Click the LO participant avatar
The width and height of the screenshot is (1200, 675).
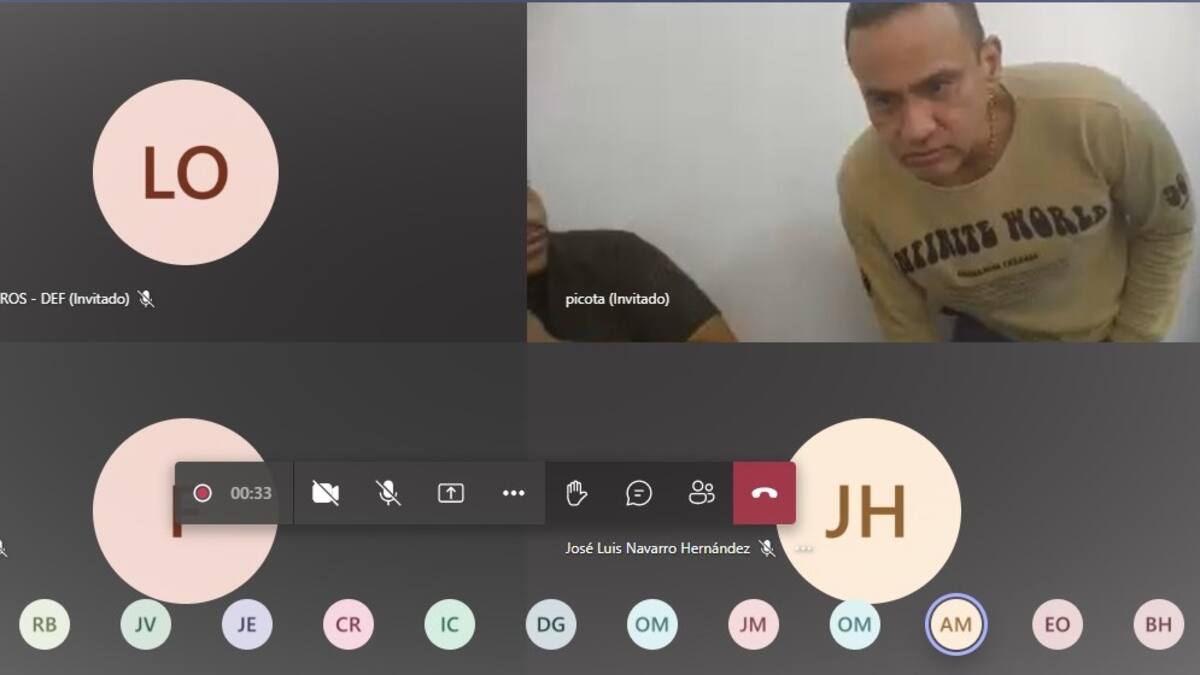(x=185, y=173)
